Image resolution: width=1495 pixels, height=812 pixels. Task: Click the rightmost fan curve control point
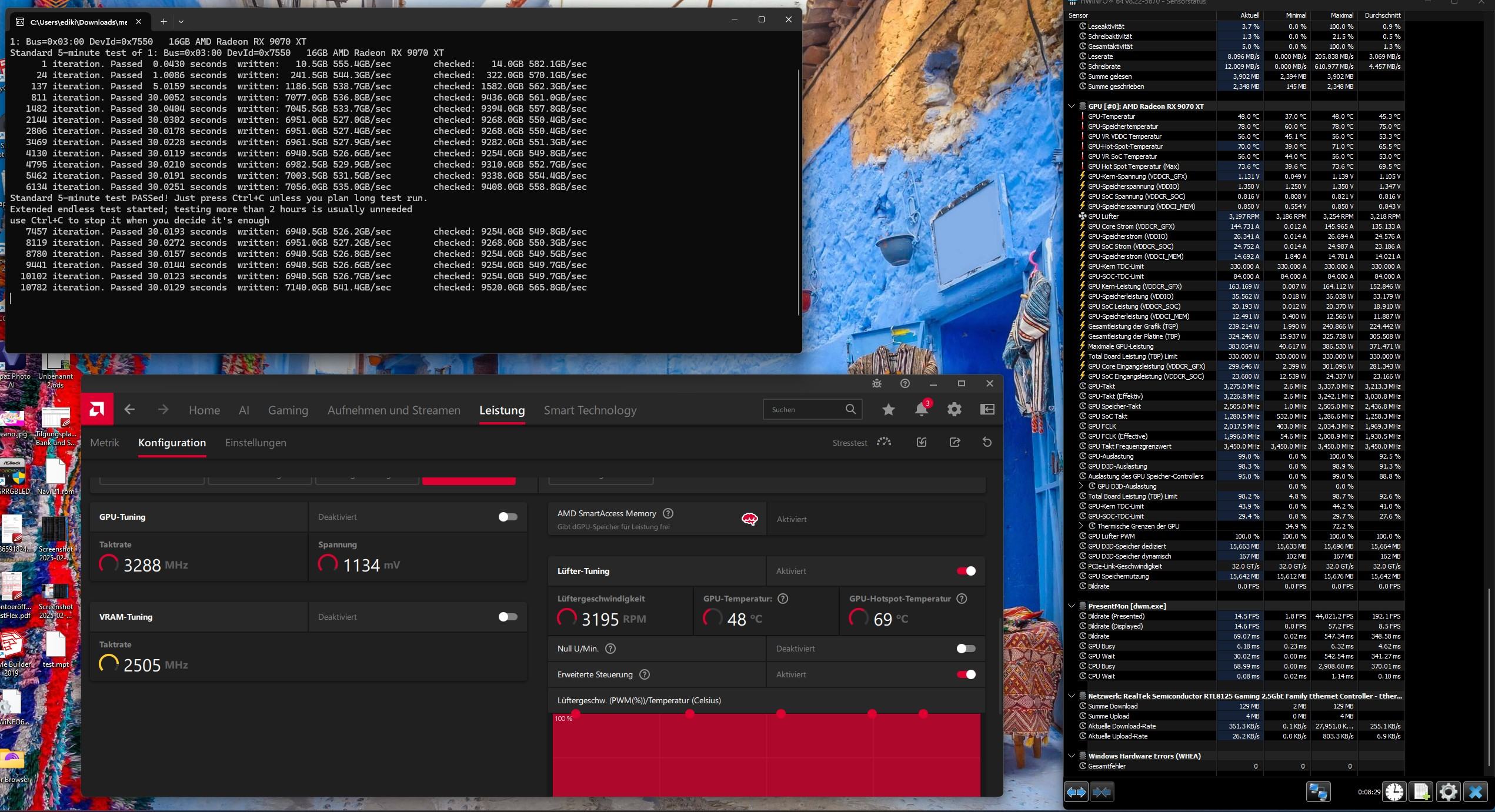point(923,714)
